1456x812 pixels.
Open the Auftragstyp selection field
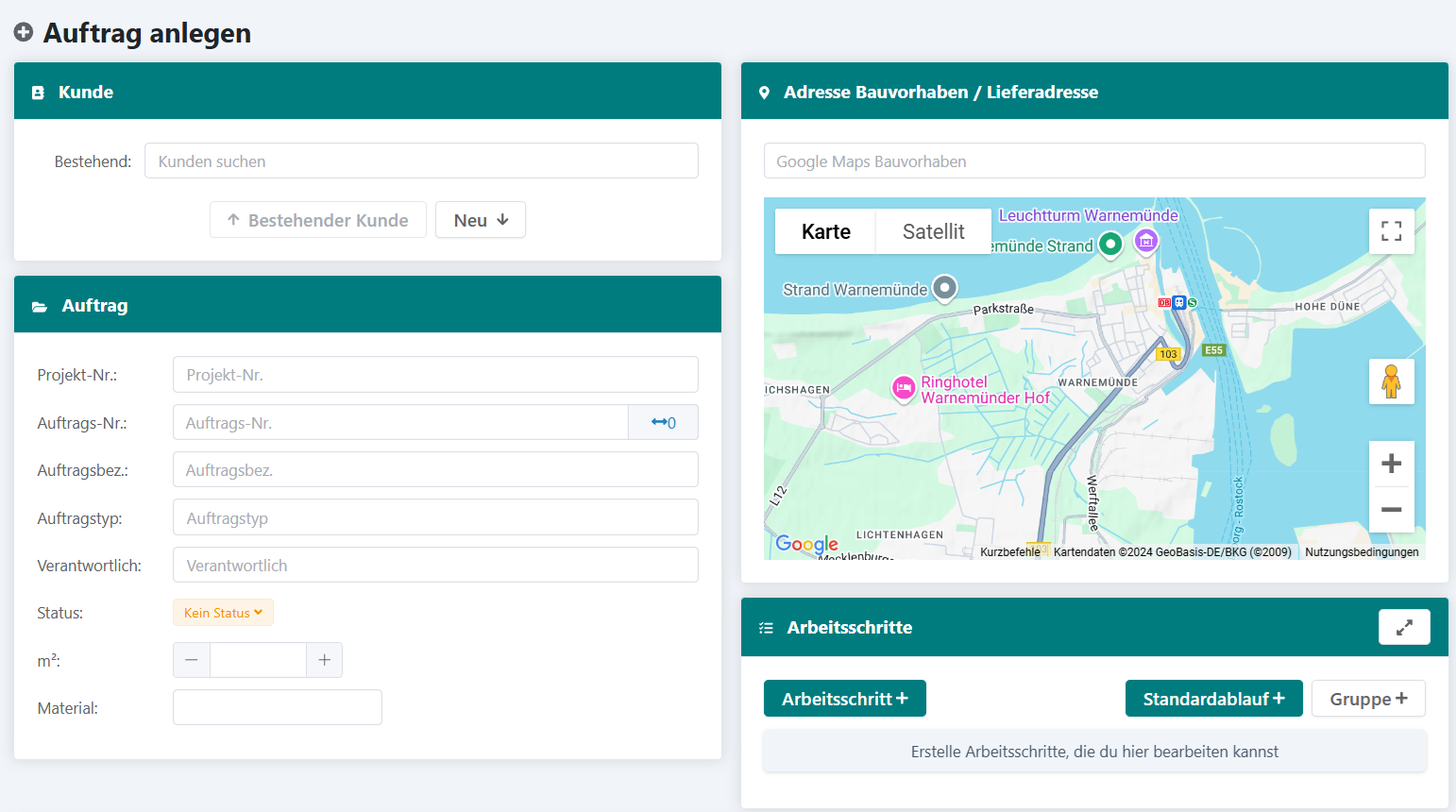click(435, 517)
